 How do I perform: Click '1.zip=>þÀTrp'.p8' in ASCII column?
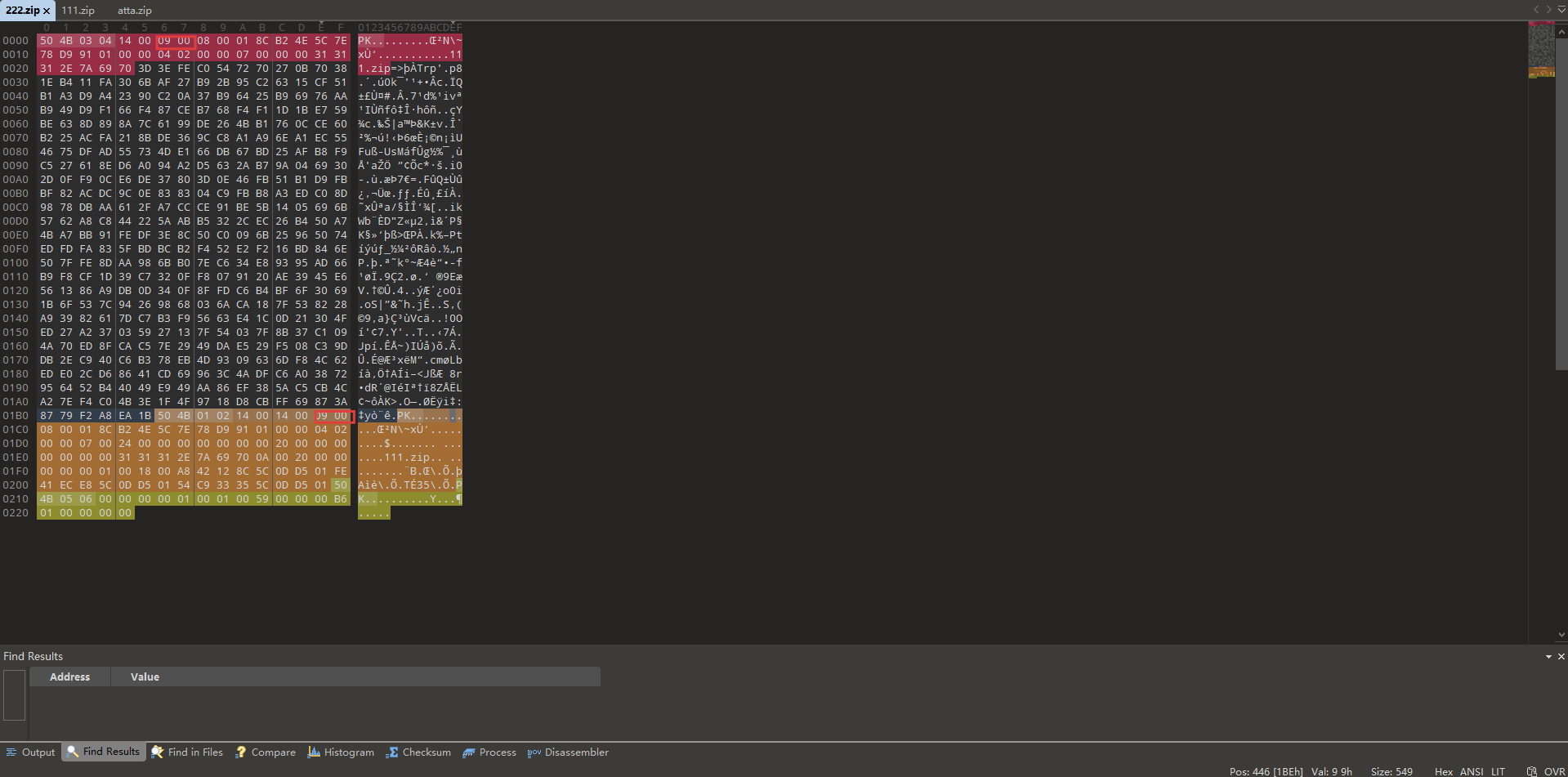(410, 69)
